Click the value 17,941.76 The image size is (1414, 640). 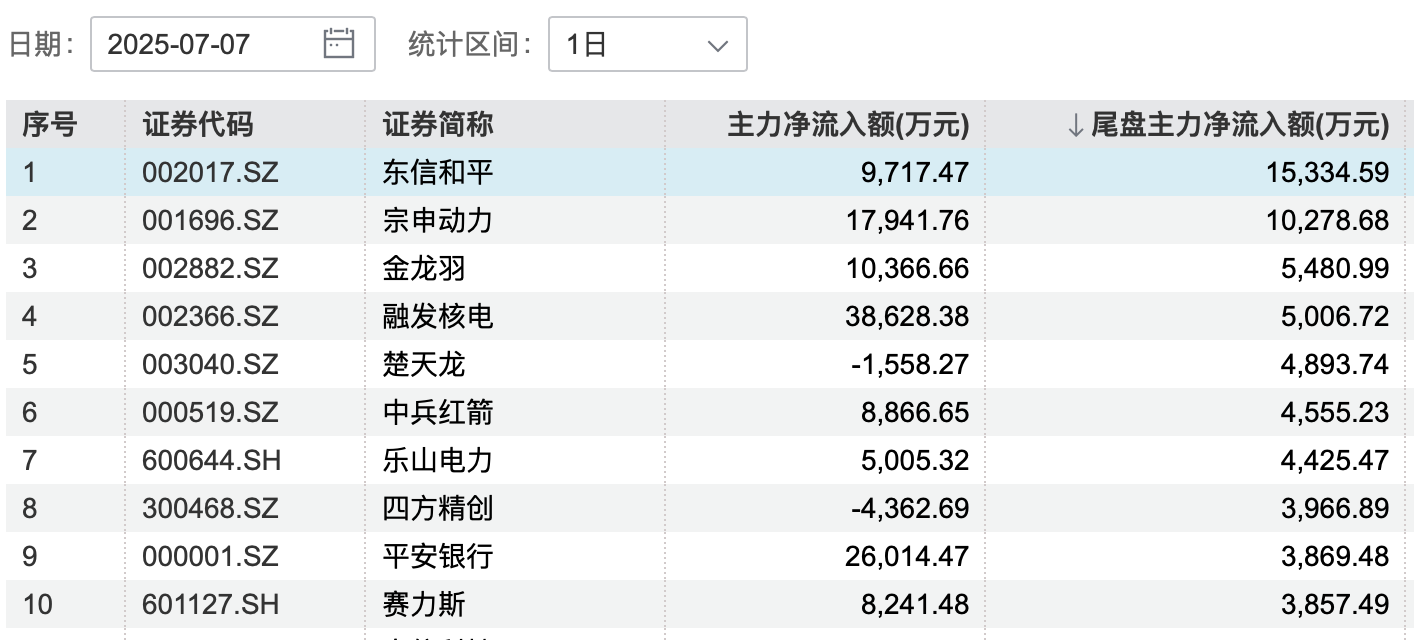point(907,221)
